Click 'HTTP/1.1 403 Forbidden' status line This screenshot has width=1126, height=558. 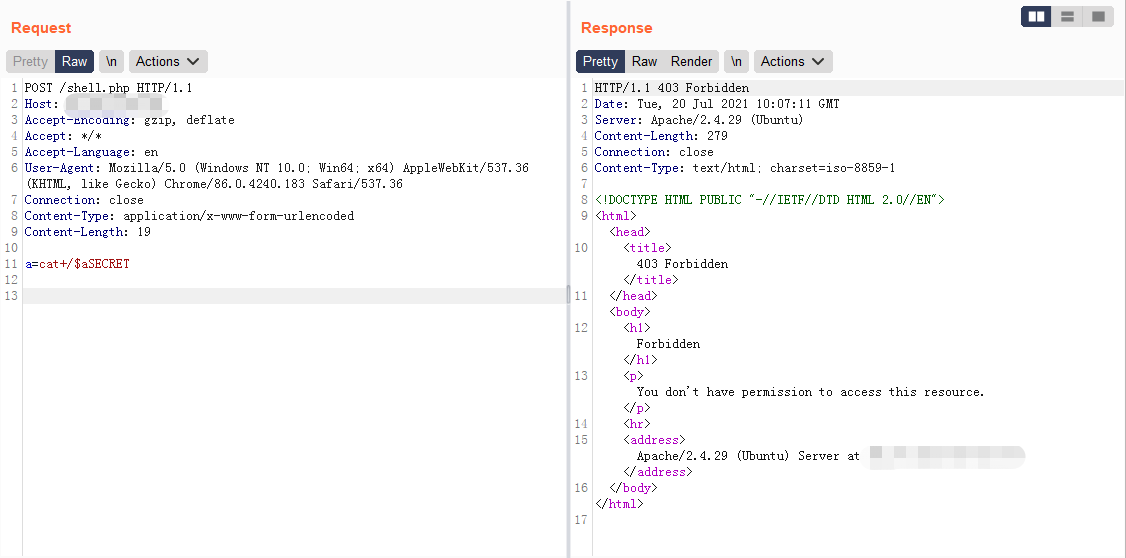click(671, 88)
